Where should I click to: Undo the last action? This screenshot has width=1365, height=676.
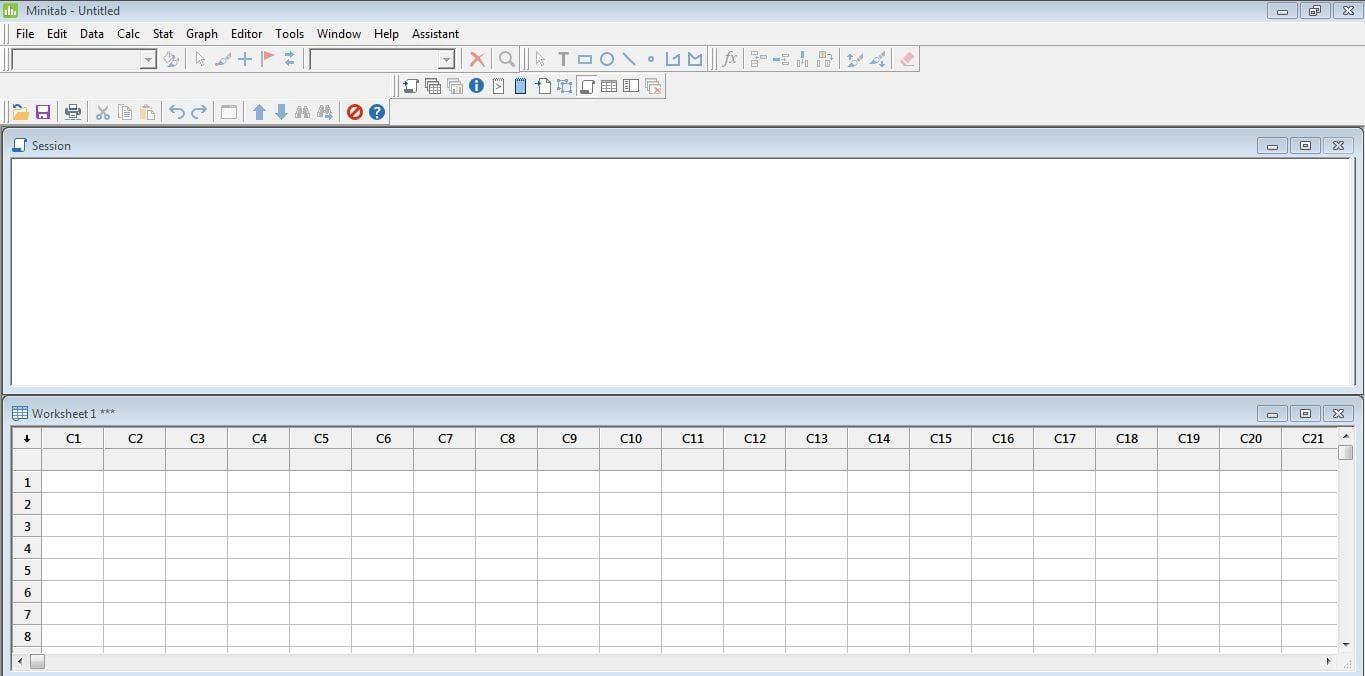176,111
